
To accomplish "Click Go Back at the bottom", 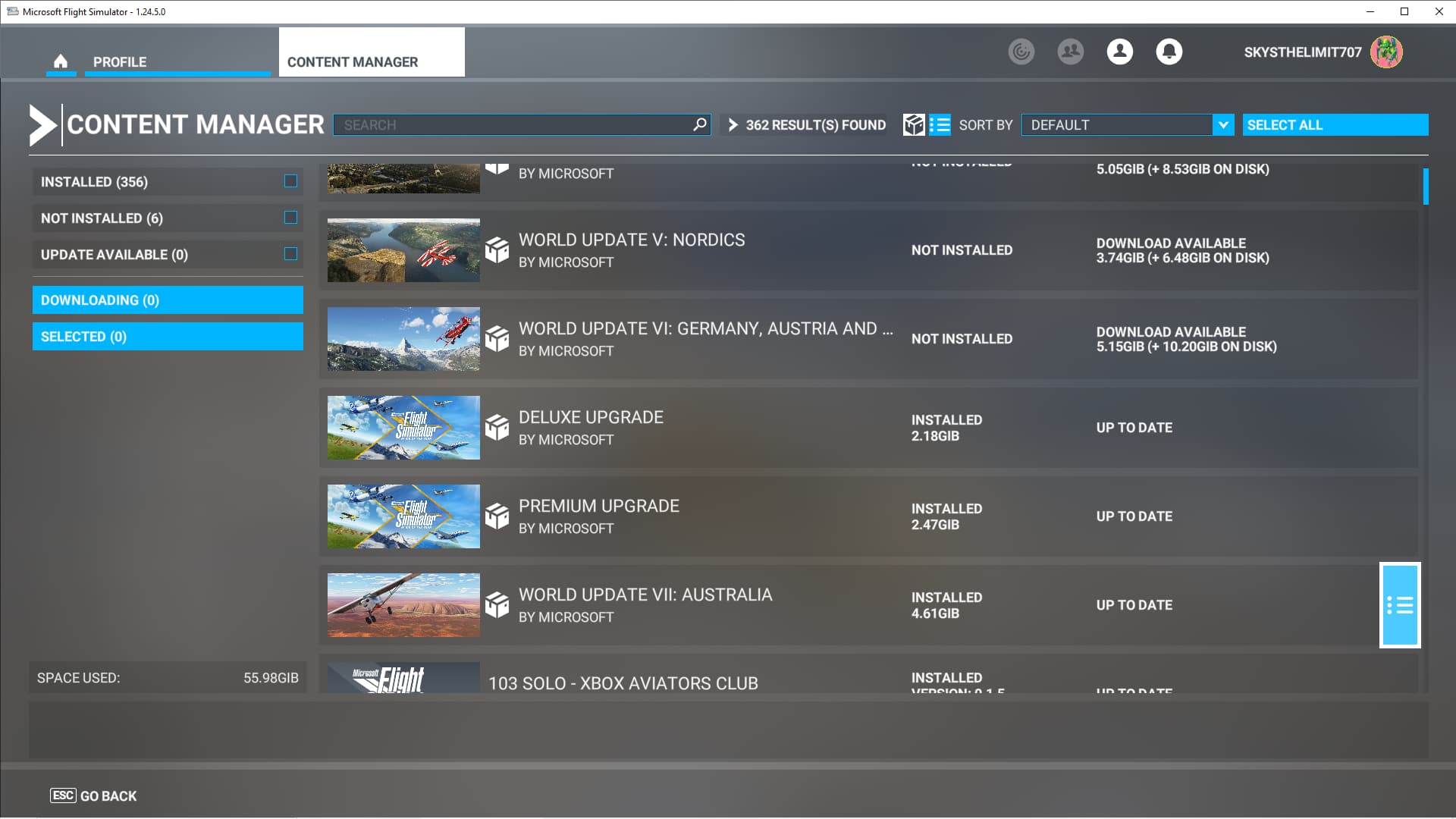I will pos(108,796).
